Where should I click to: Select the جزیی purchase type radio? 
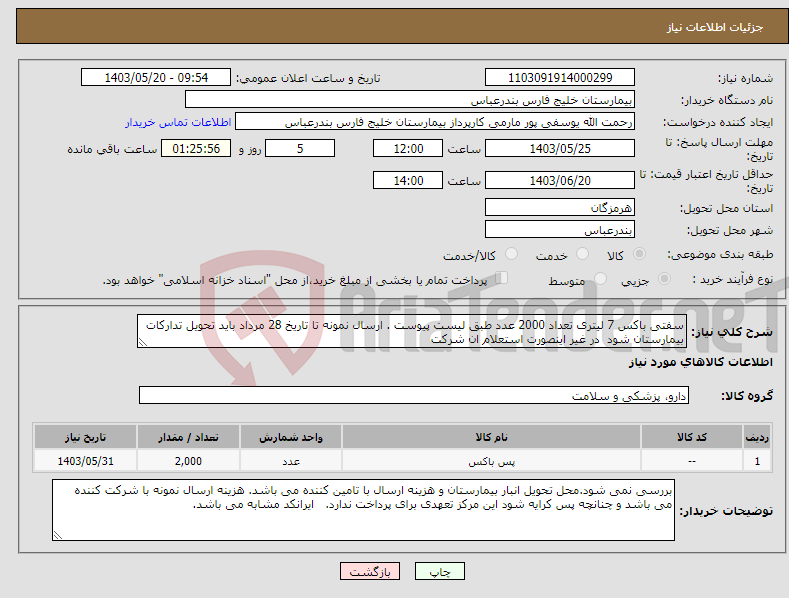point(664,278)
